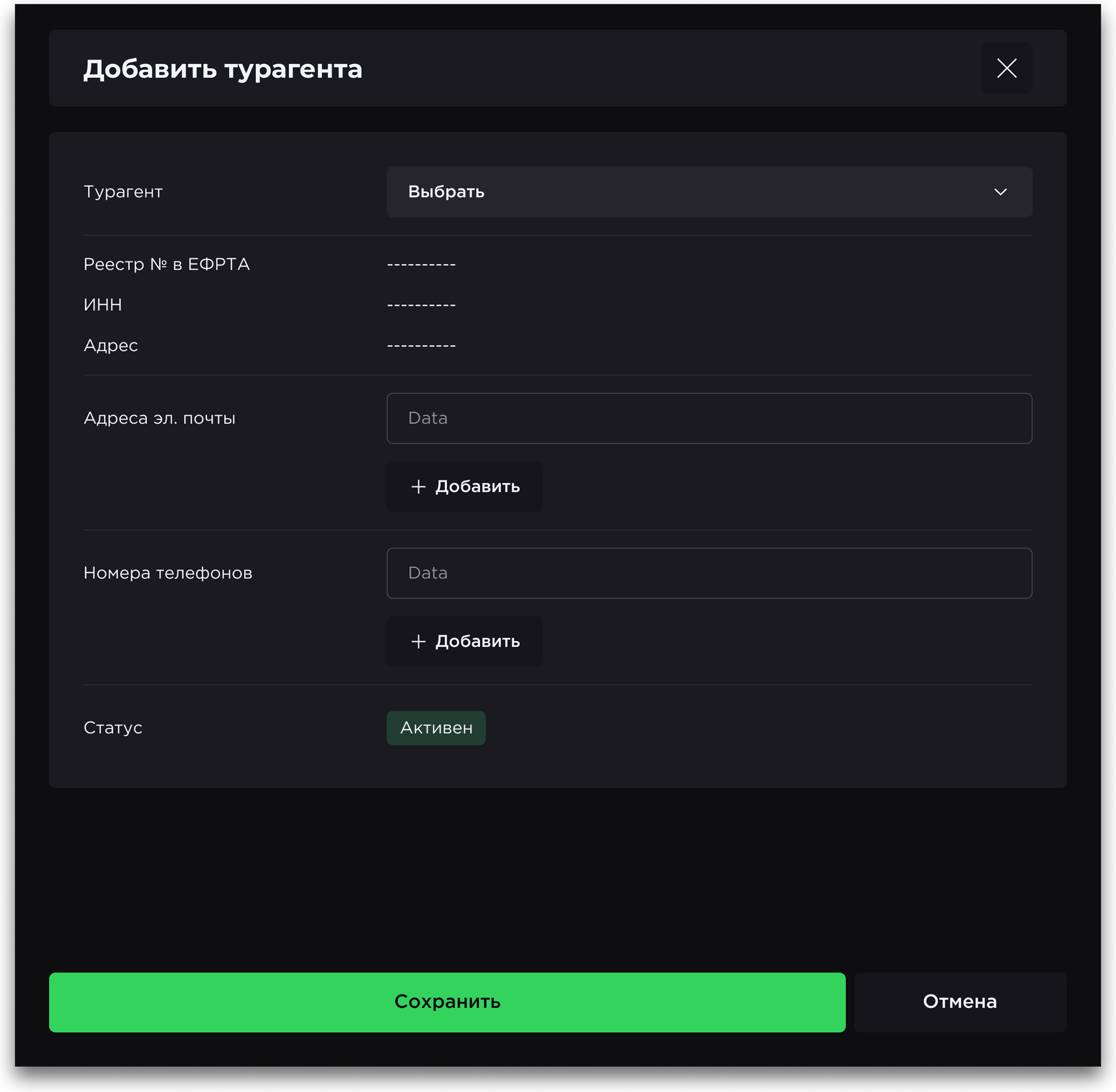Viewport: 1116px width, 1092px height.
Task: Click the Сохранить button to save
Action: 447,1001
